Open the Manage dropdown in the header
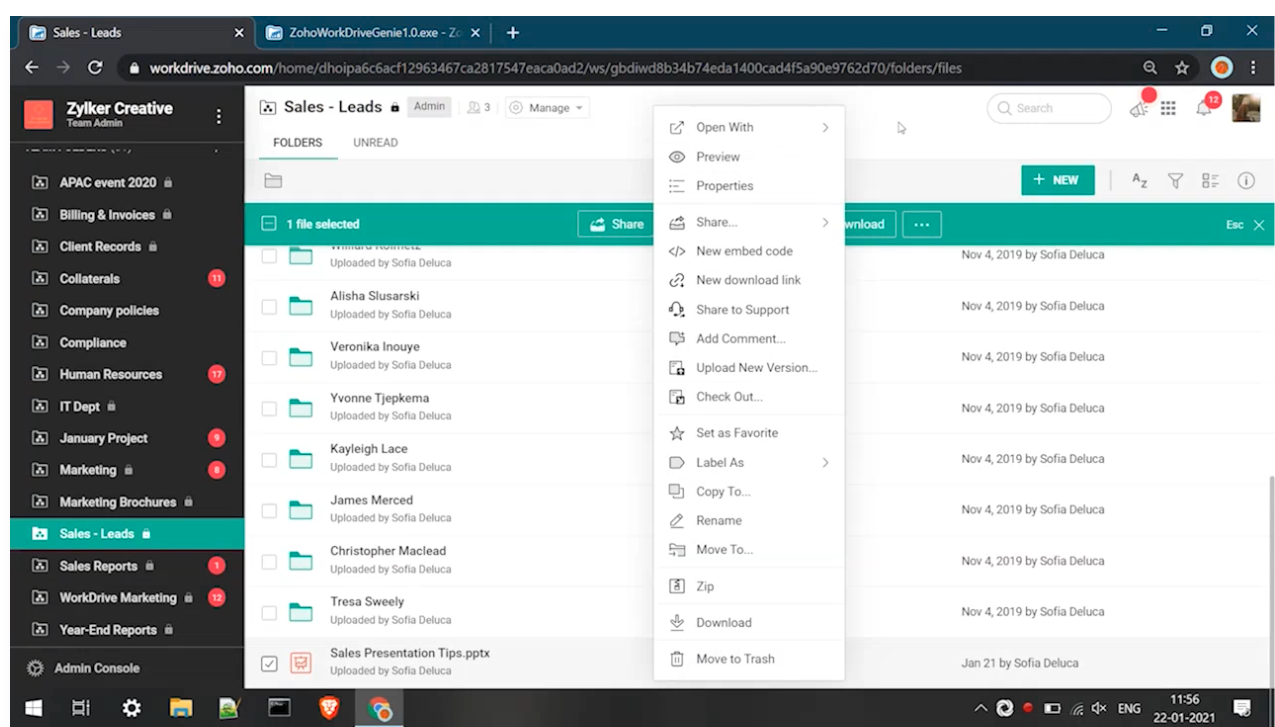 (x=546, y=107)
